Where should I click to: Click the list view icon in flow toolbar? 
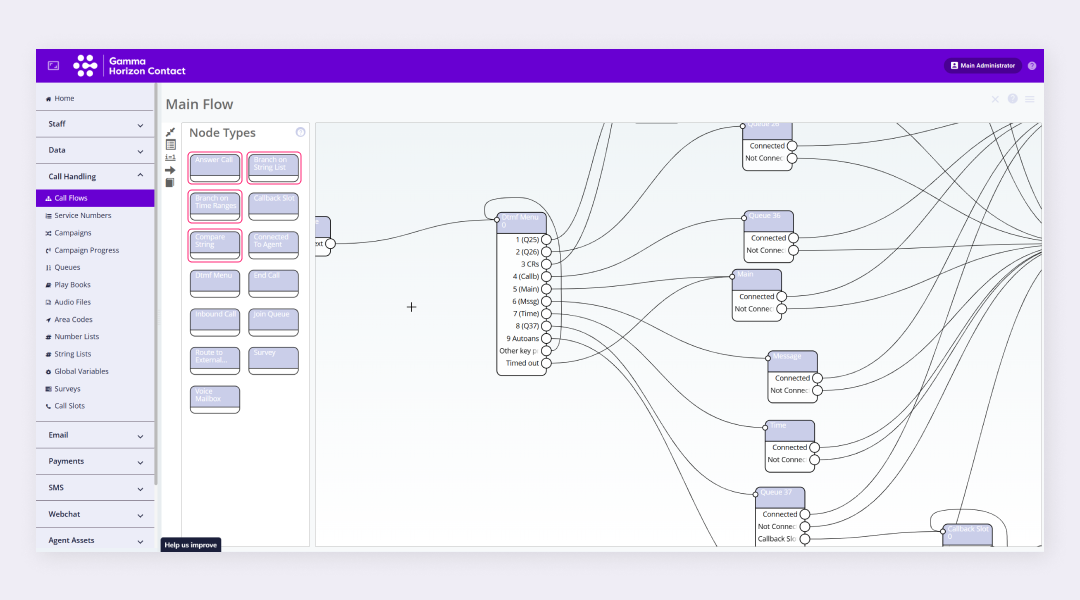[x=170, y=145]
